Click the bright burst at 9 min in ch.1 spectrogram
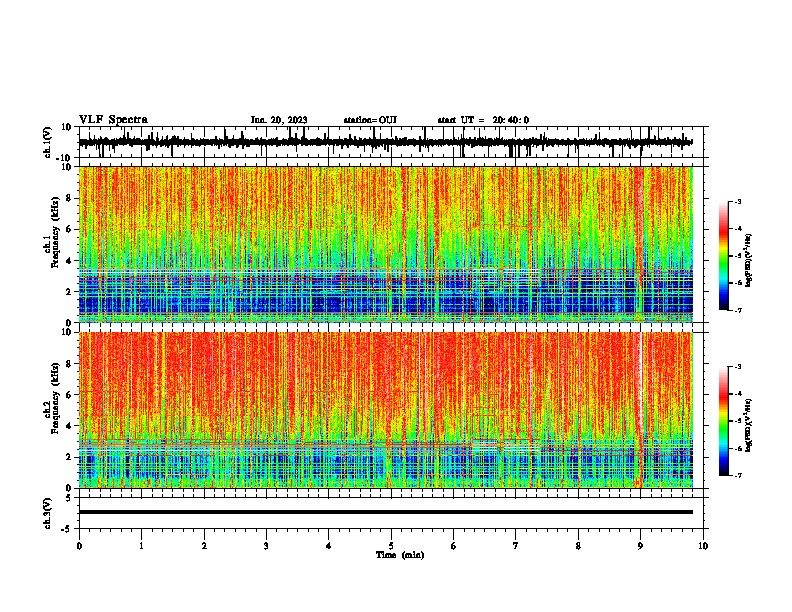The width and height of the screenshot is (792, 612). coord(639,244)
